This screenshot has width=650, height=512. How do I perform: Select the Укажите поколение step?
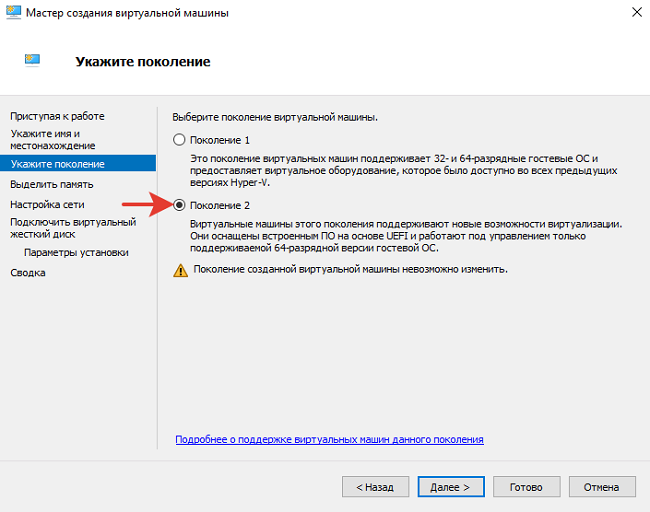point(57,163)
